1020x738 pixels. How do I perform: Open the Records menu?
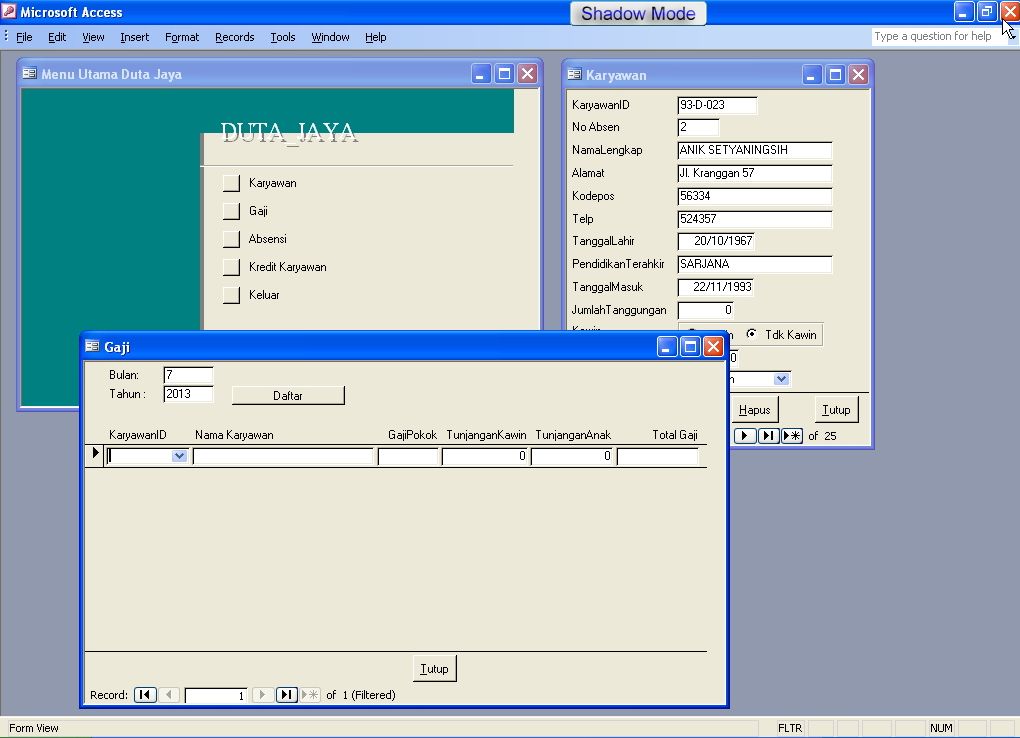[235, 37]
